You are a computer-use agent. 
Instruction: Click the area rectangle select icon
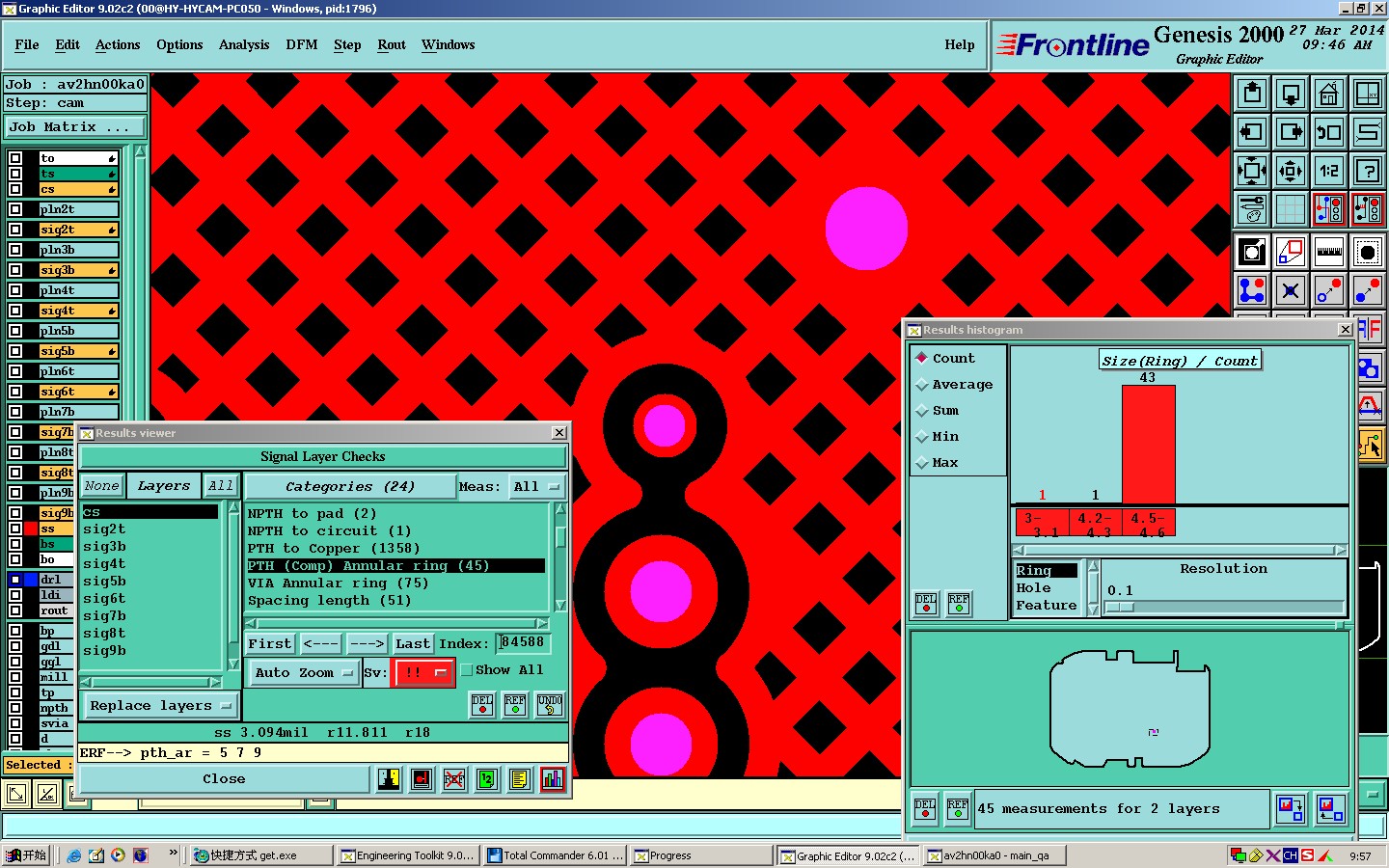coord(1368,253)
